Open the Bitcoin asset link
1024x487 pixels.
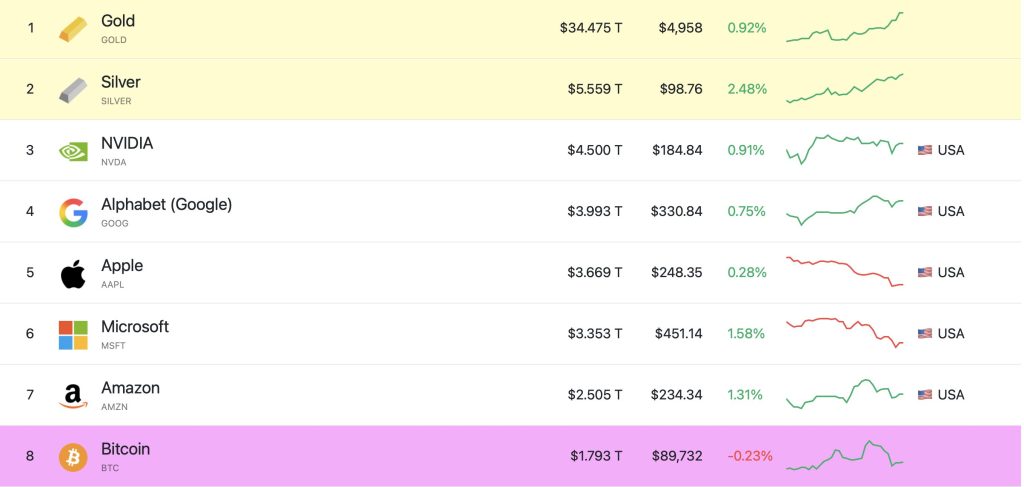125,449
